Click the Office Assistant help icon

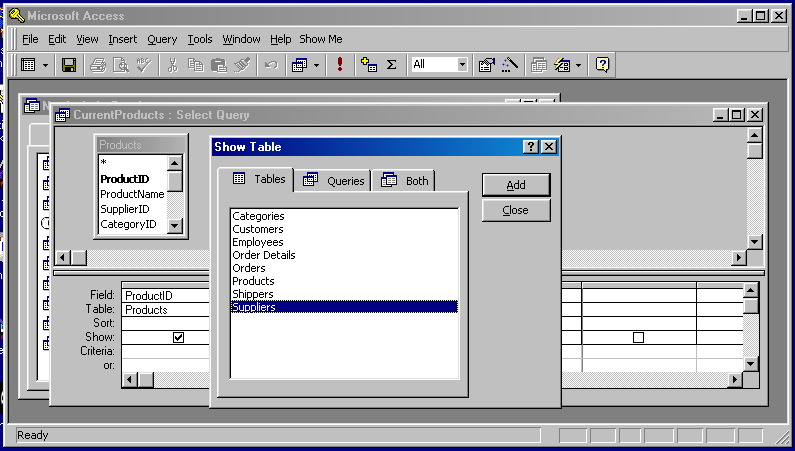pos(603,65)
